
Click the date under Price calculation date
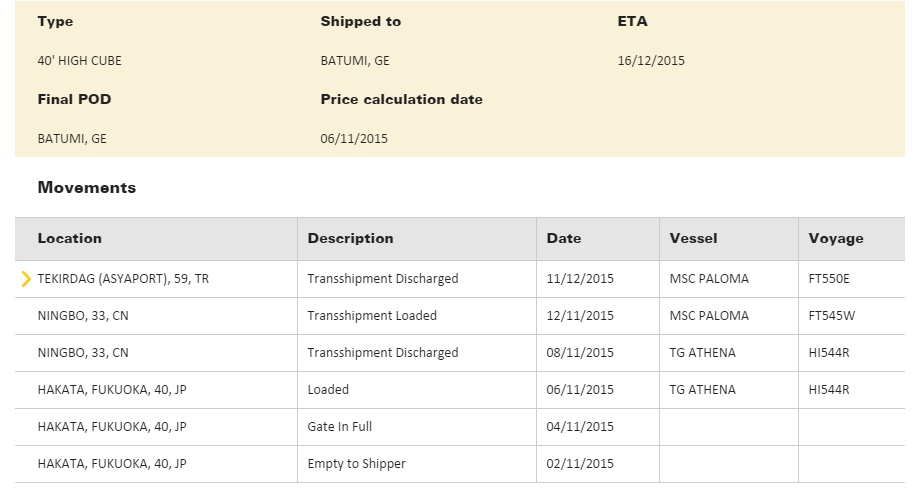[354, 139]
